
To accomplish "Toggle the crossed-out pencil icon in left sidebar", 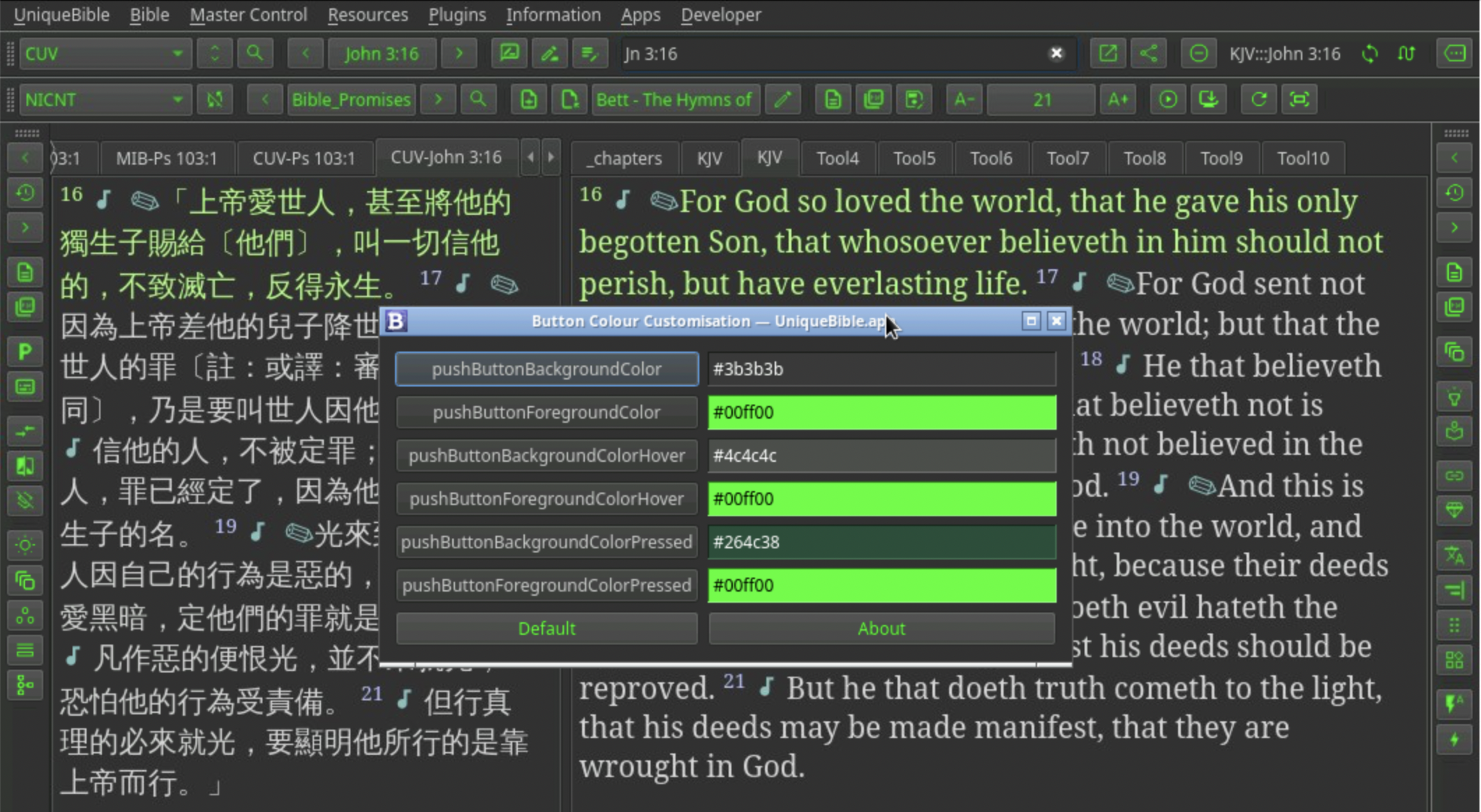I will tap(25, 500).
